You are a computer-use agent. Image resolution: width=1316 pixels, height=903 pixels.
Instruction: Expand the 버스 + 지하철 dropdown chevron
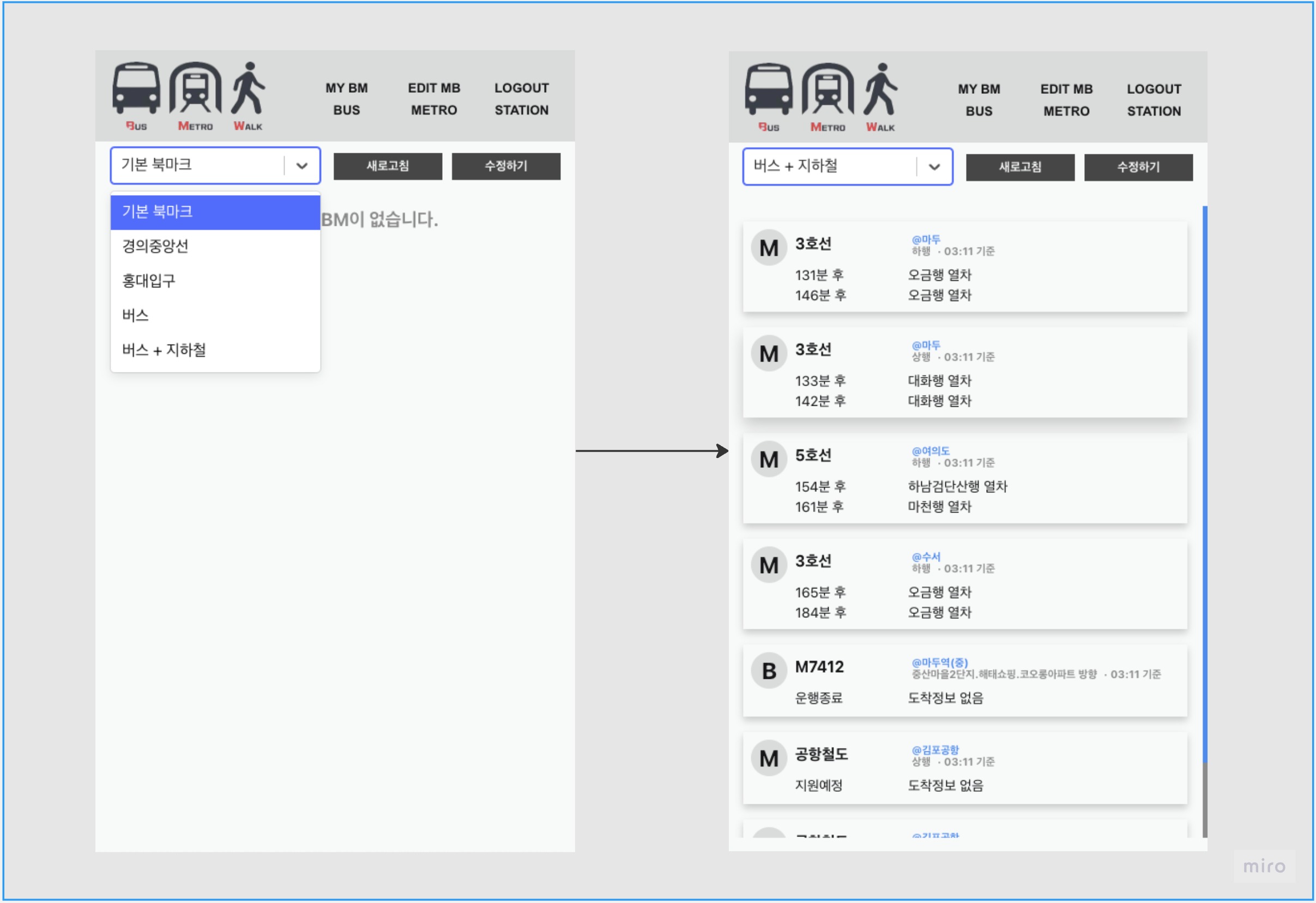click(934, 167)
